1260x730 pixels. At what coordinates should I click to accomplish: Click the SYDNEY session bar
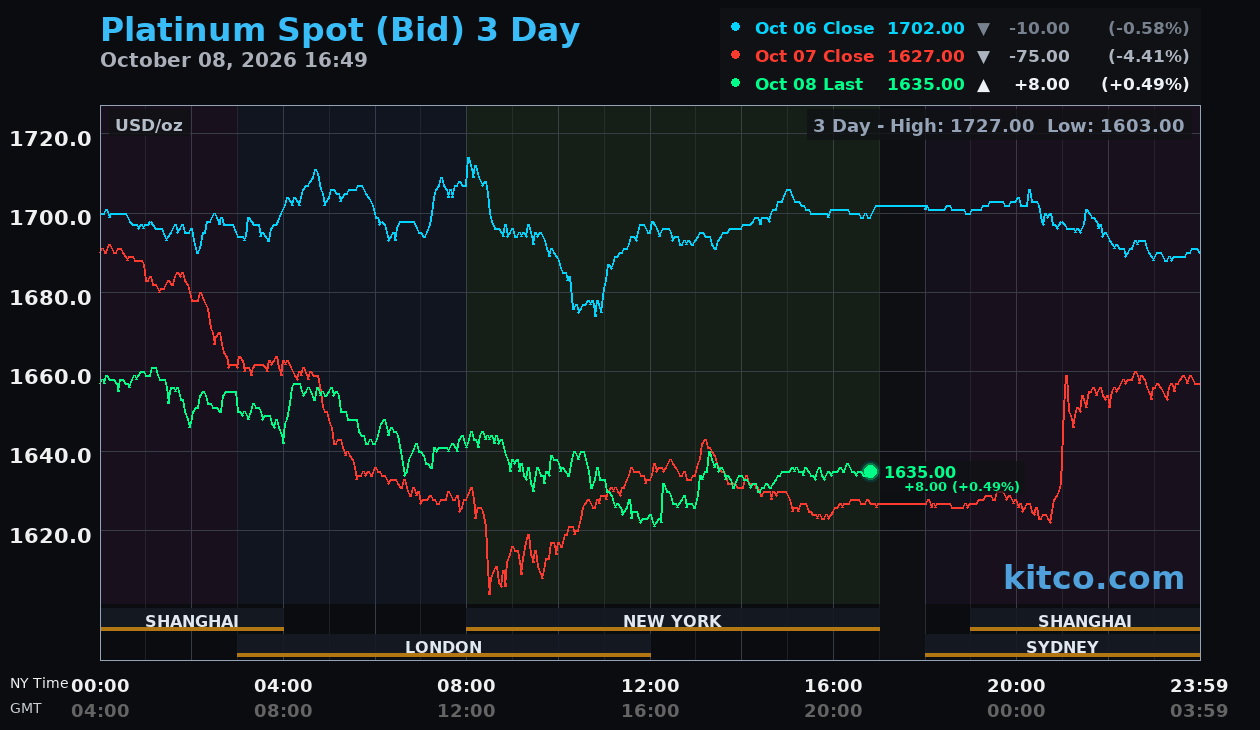[1062, 646]
